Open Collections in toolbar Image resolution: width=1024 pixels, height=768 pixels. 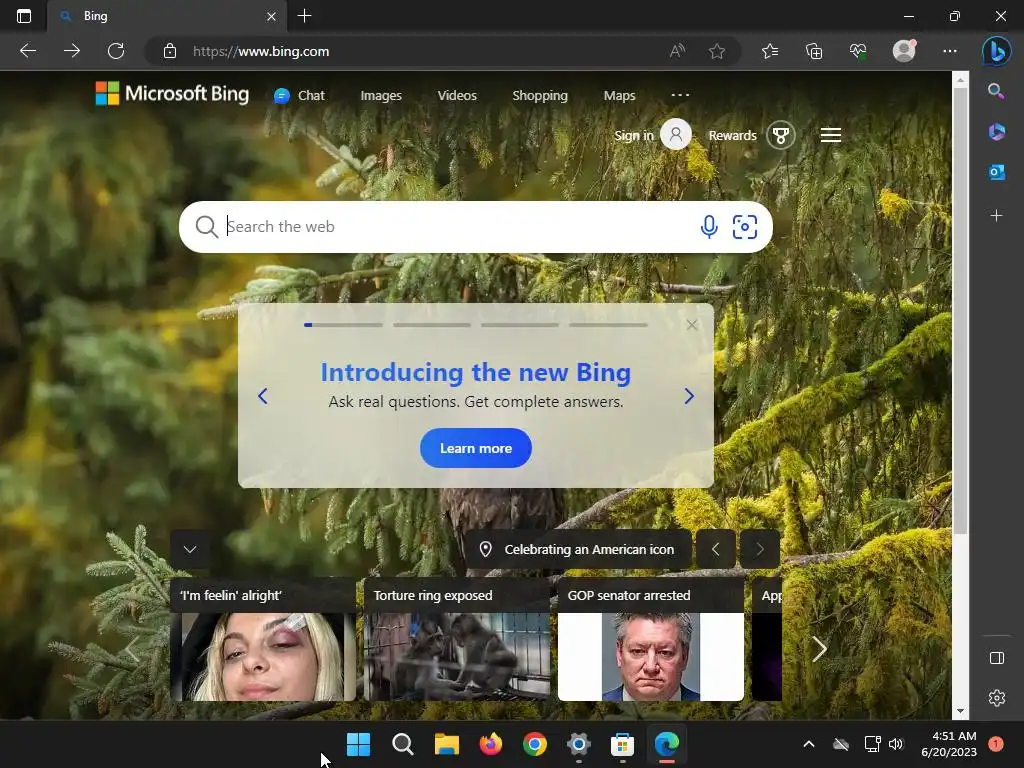pos(814,51)
